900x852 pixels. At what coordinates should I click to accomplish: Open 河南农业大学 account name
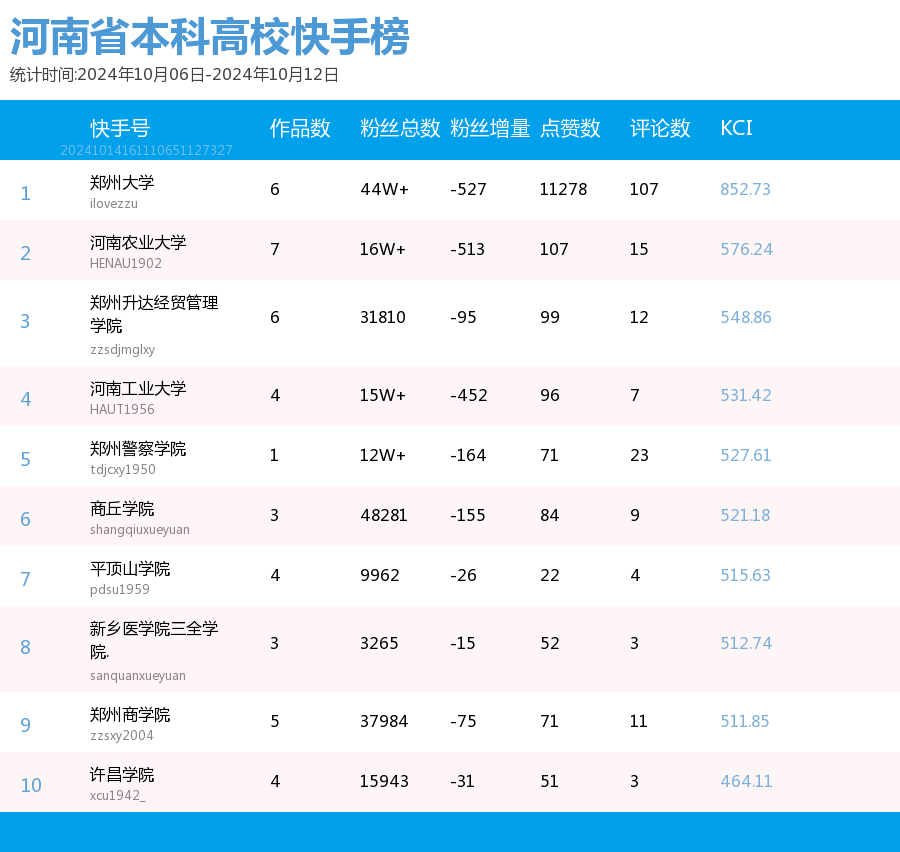pyautogui.click(x=138, y=242)
